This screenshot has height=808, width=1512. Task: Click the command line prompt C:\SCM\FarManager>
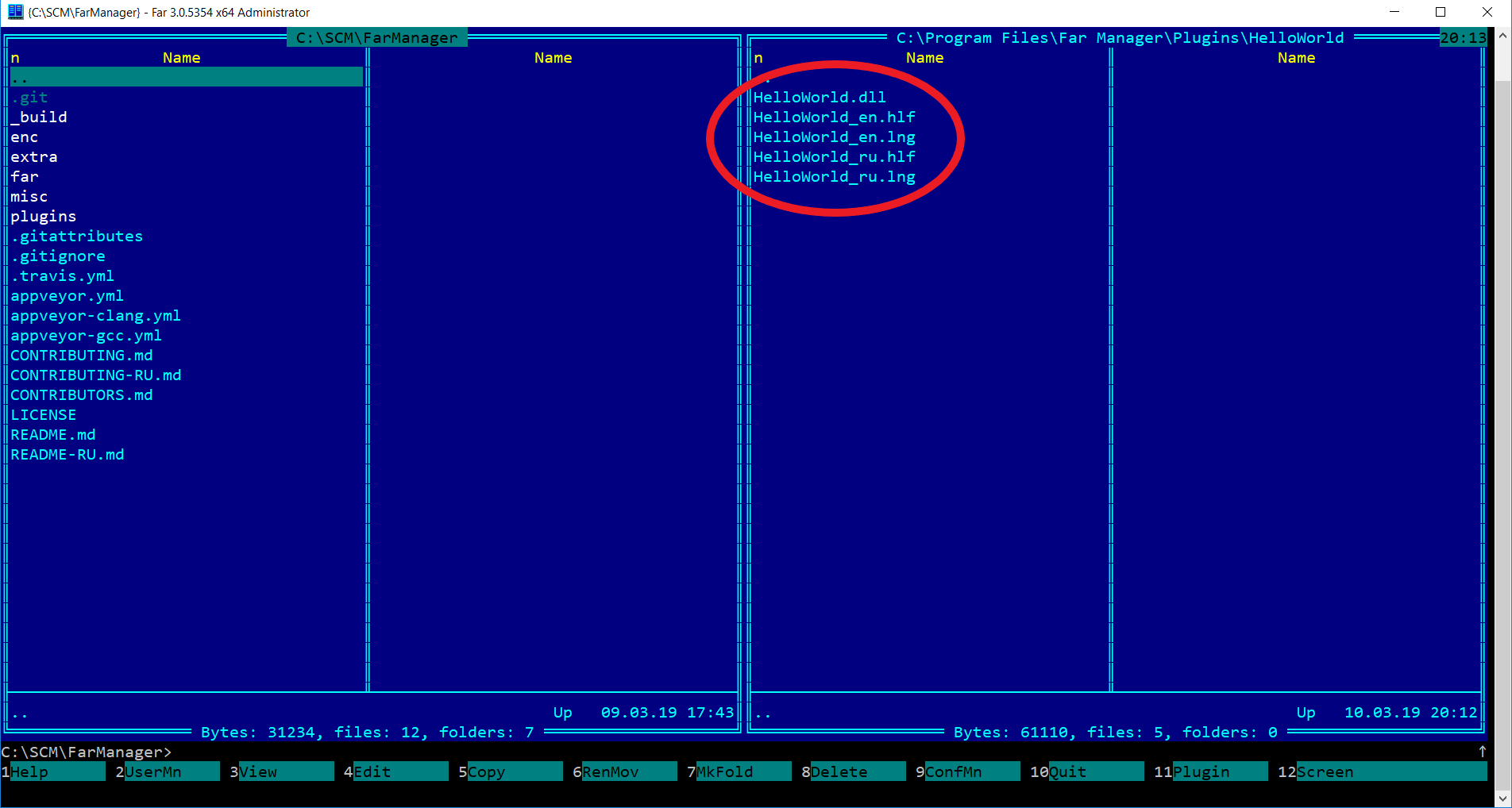pos(87,752)
